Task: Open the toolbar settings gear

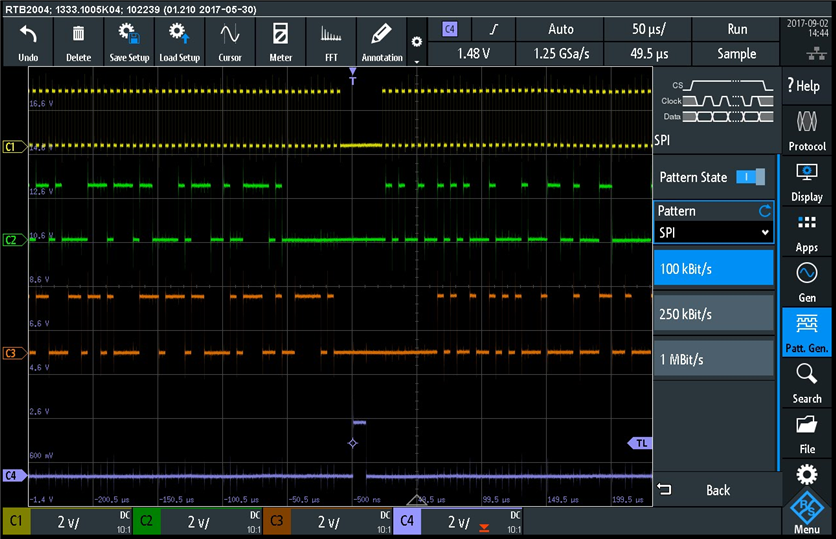Action: pos(417,43)
